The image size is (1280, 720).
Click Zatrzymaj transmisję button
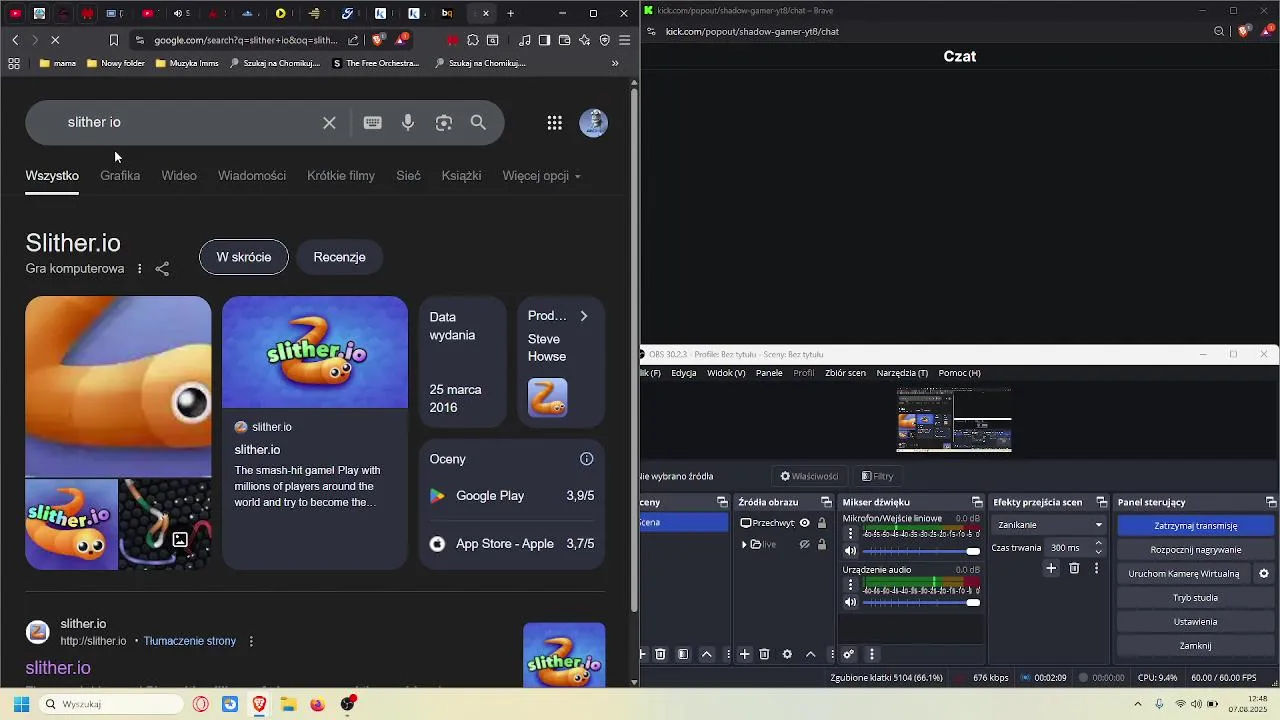(1195, 525)
